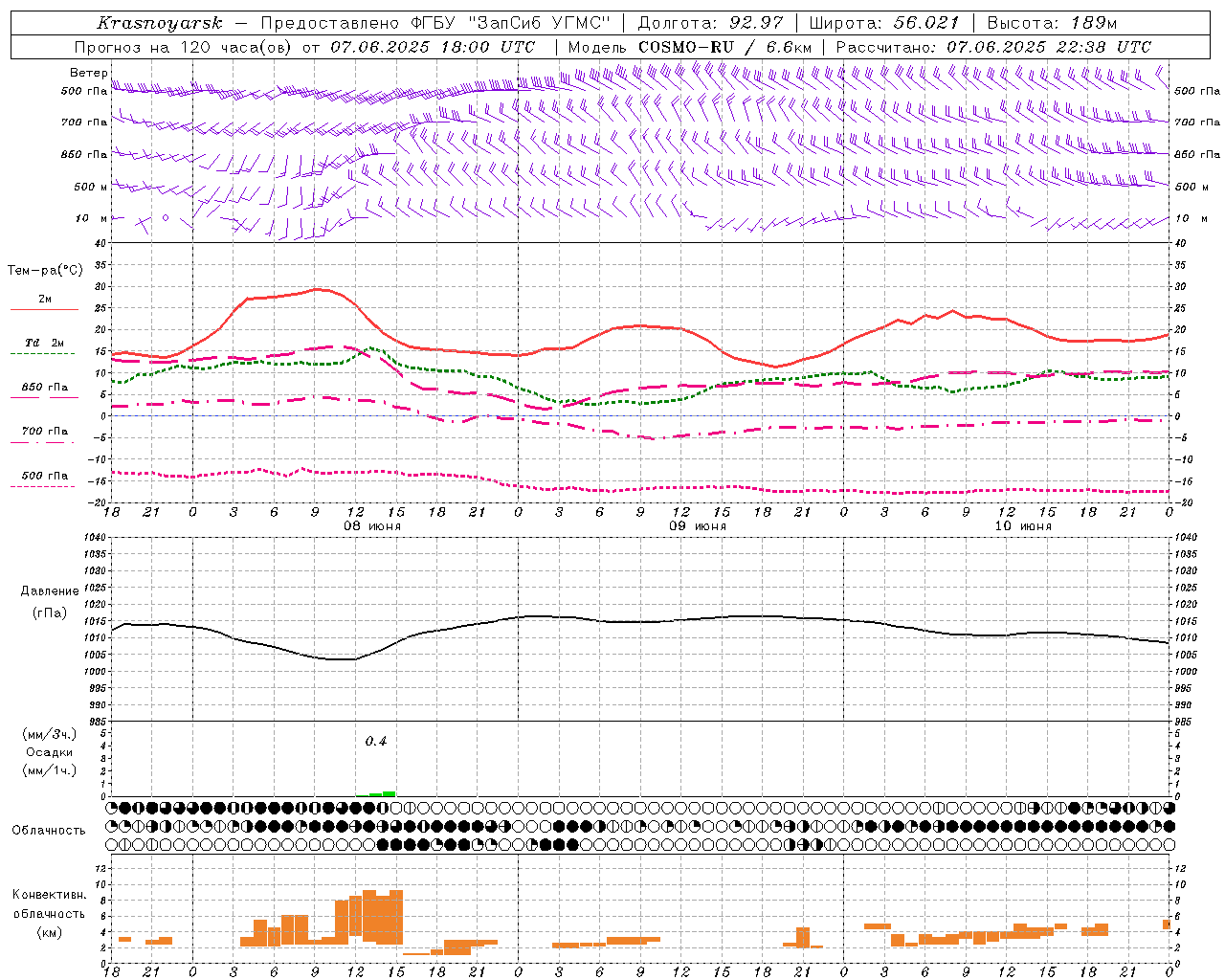Click the (км) convective cloud unit label
The height and width of the screenshot is (980, 1225).
click(x=50, y=932)
